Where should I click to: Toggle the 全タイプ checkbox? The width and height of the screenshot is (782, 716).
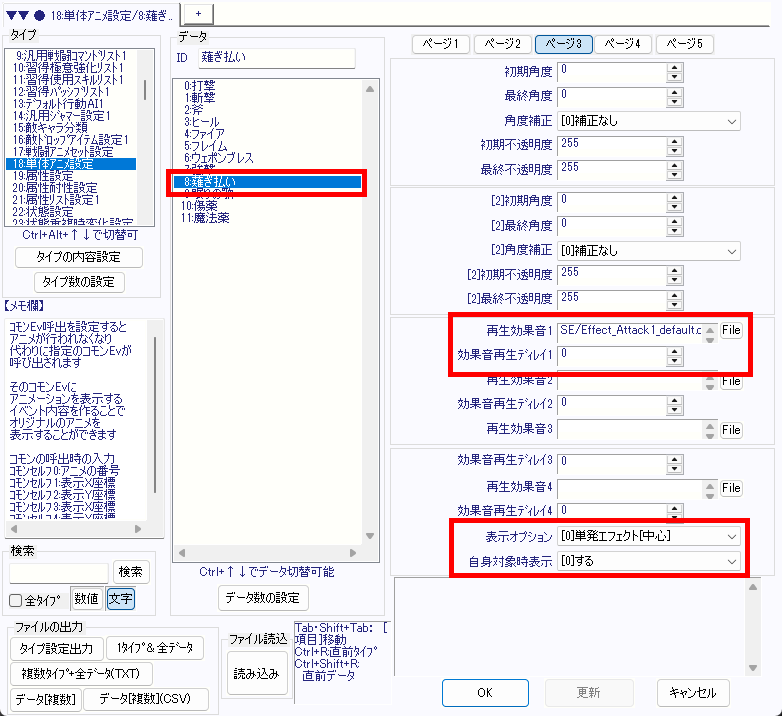pyautogui.click(x=16, y=600)
